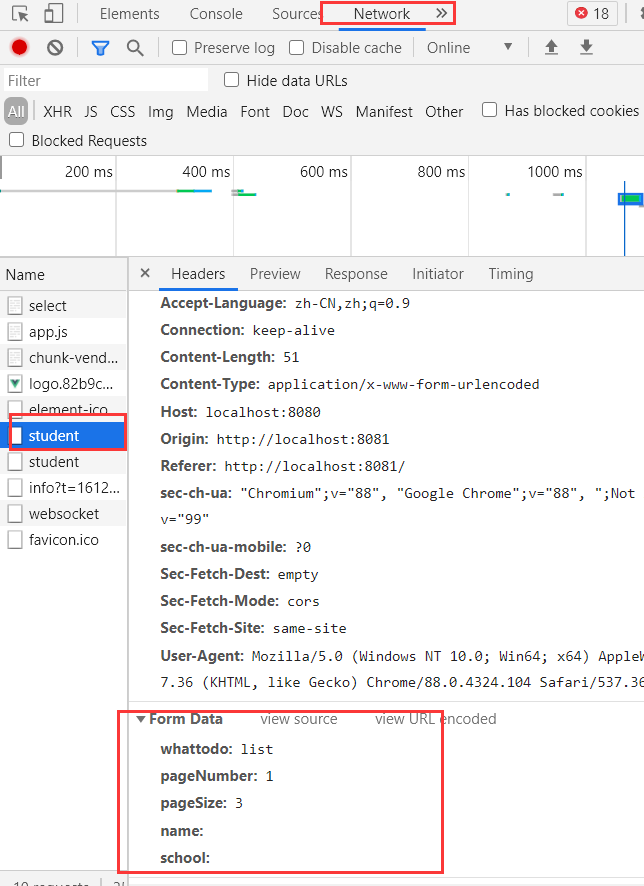Check Has blocked cookies

(489, 110)
